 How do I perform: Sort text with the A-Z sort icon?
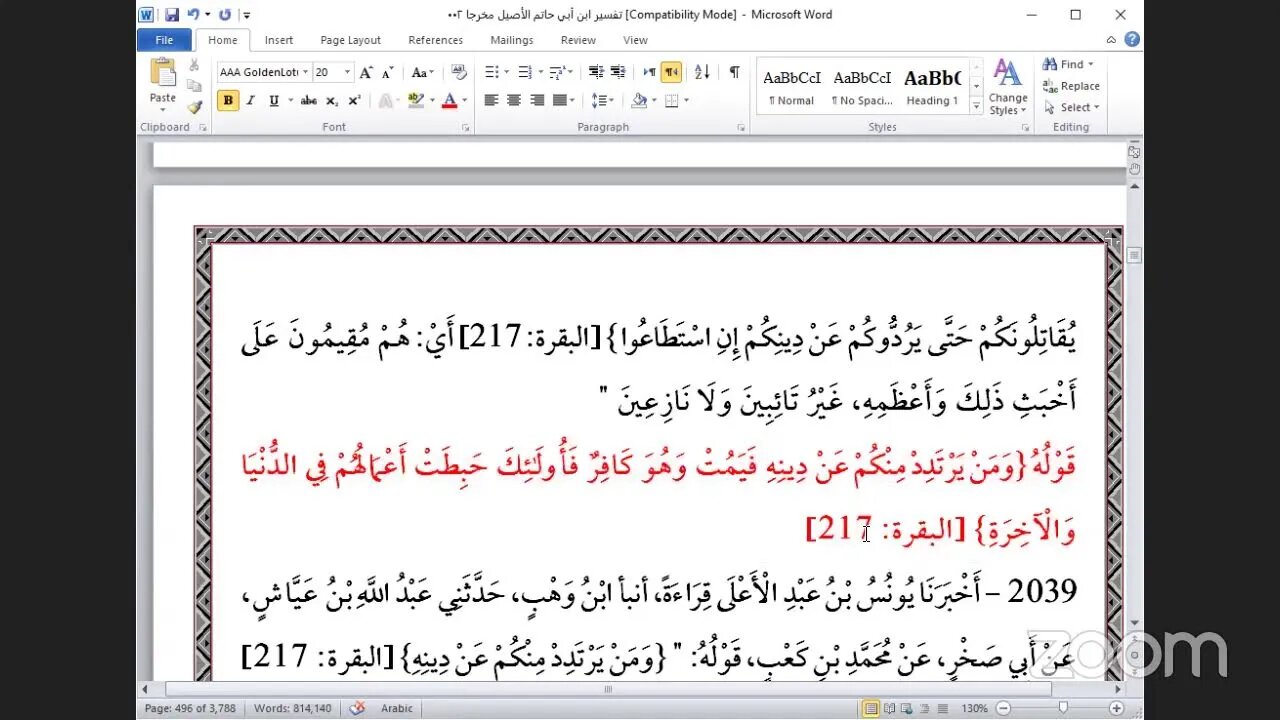click(x=702, y=72)
